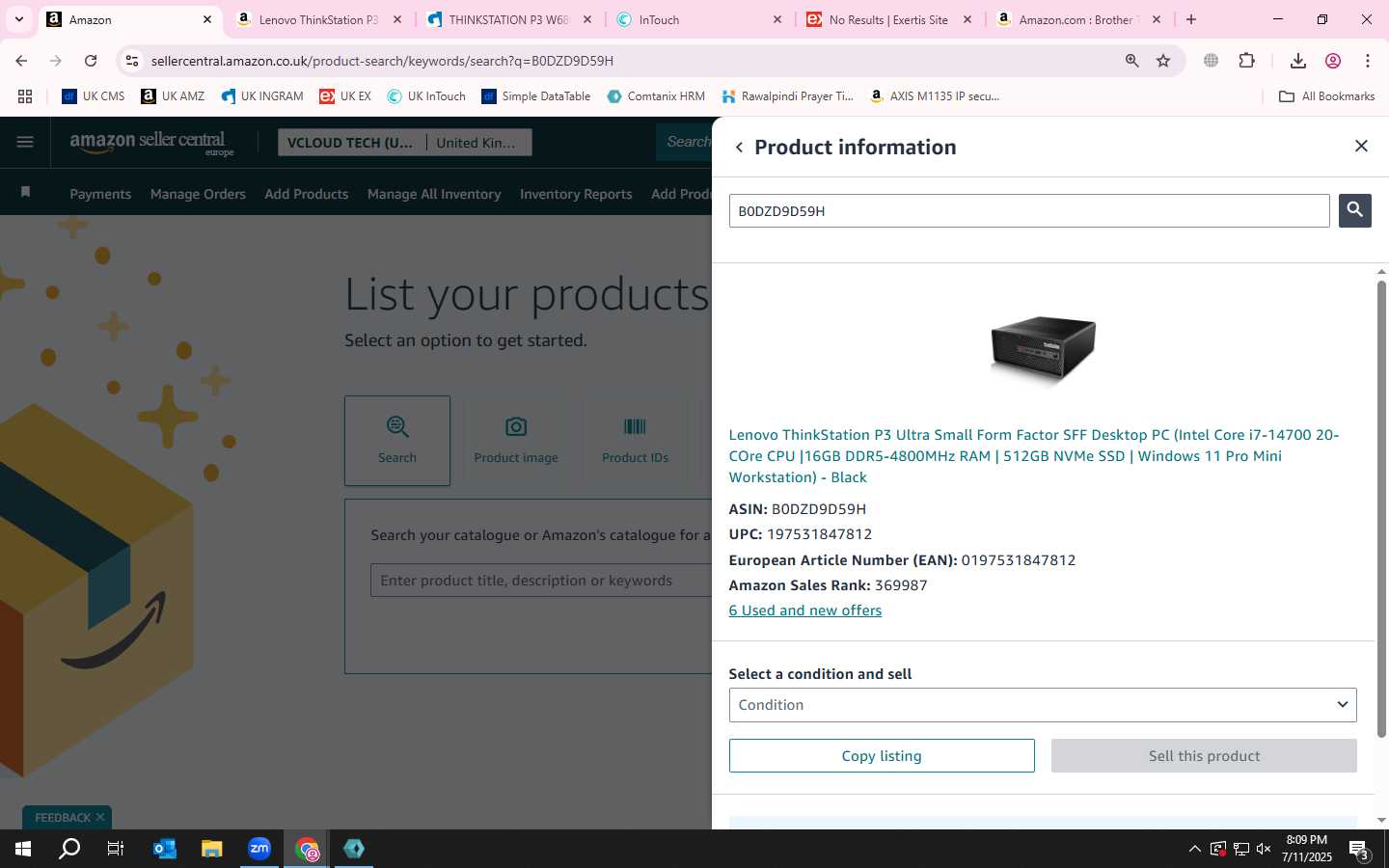Click the scrollbar down arrow in panel
Viewport: 1389px width, 868px height.
(1381, 820)
